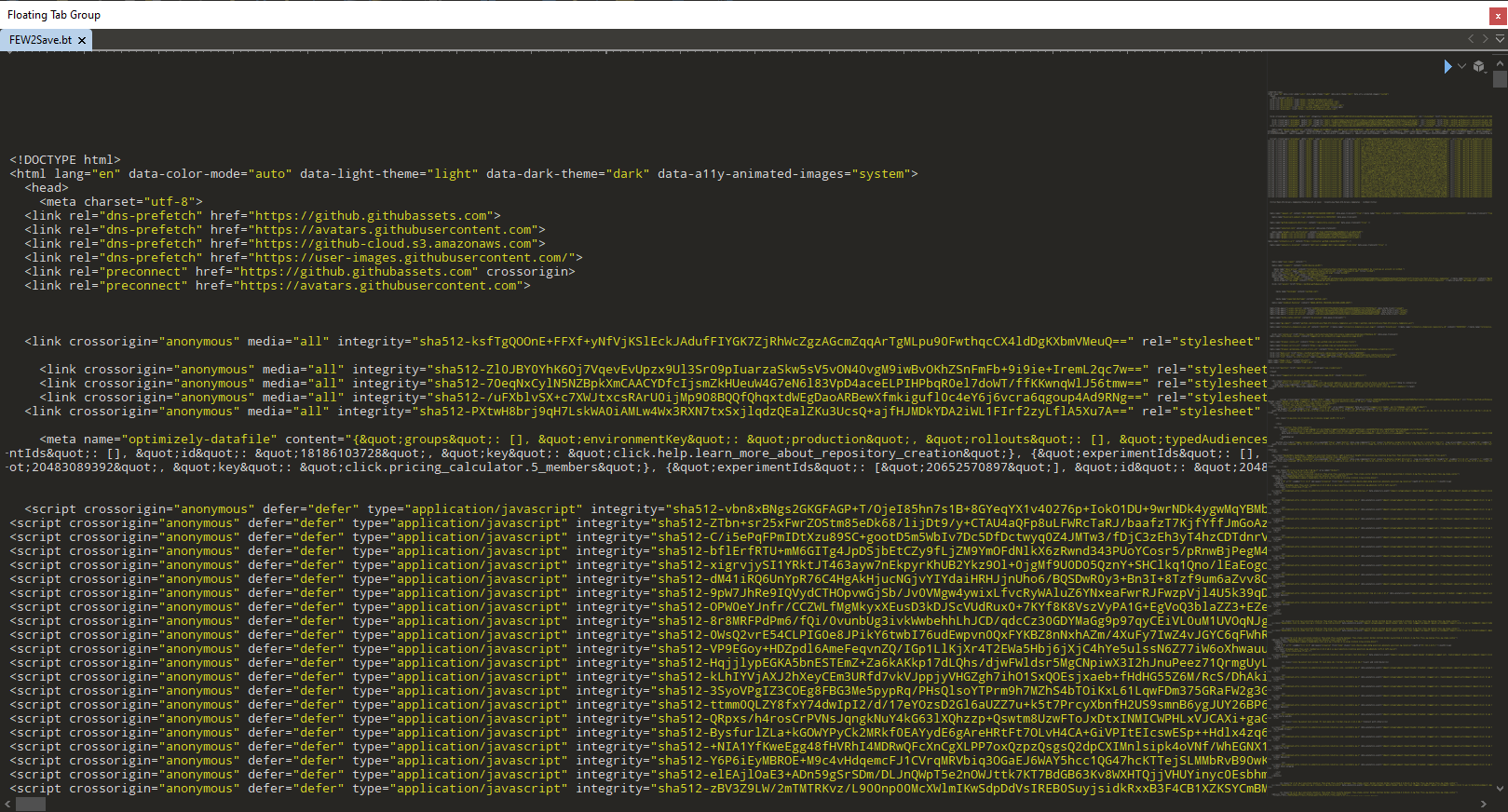Click the preconnect github.githubassets.com crossorigin line
Viewport: 1508px width, 812px height.
pos(300,272)
